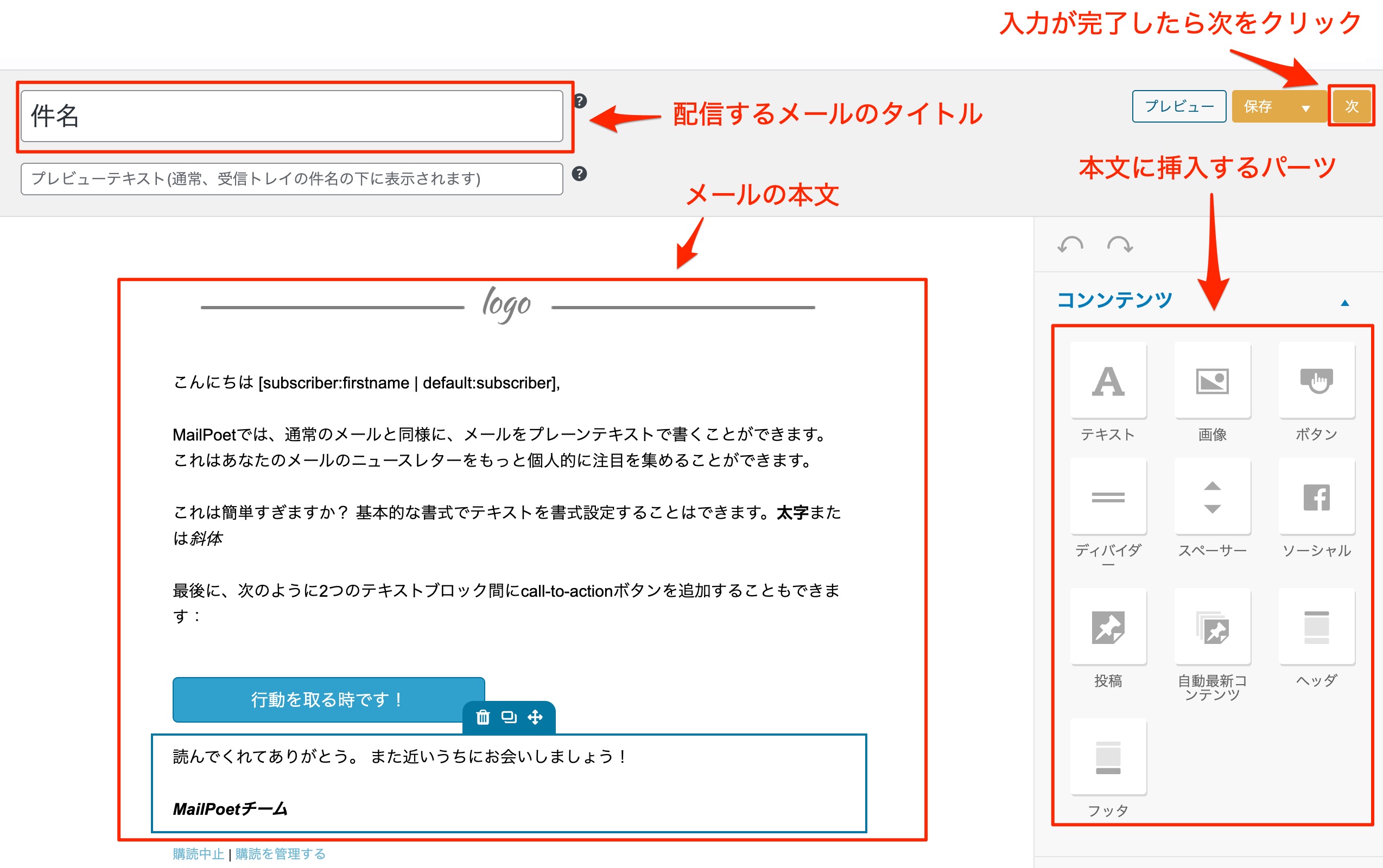Click the undo arrow icon
This screenshot has height=868, width=1383.
[x=1070, y=245]
